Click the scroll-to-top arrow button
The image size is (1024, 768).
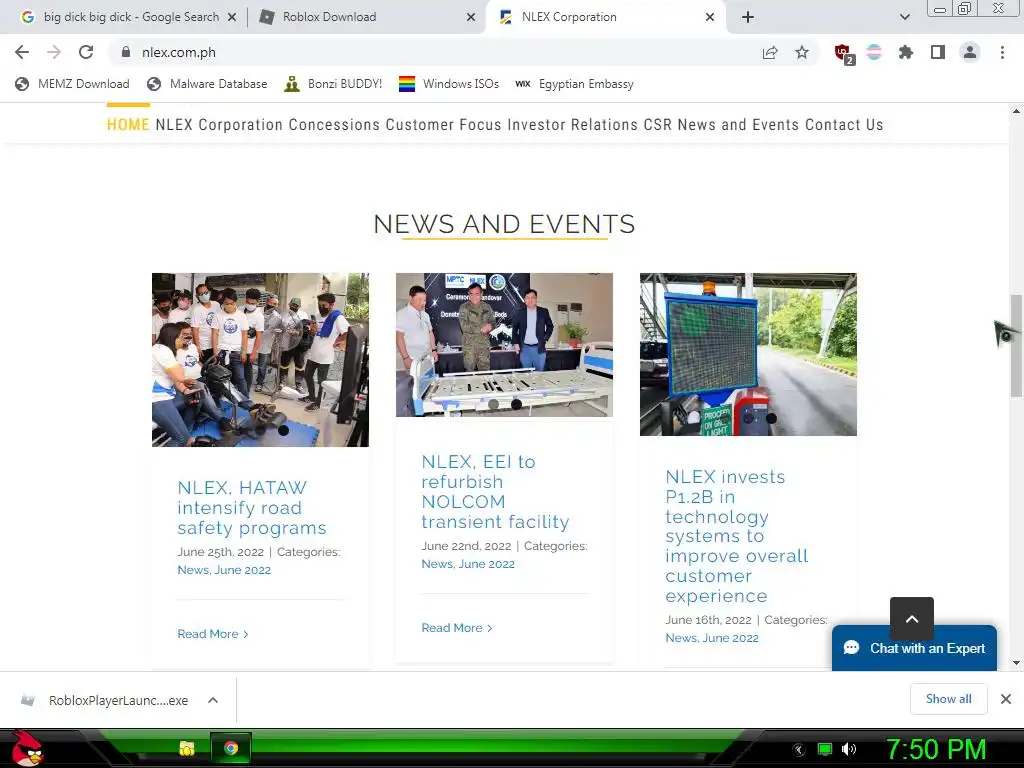[x=912, y=618]
